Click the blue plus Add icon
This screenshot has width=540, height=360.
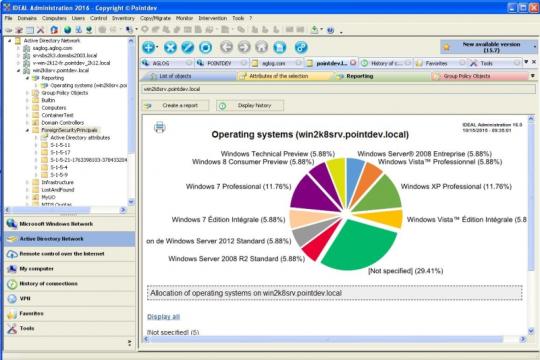pyautogui.click(x=149, y=47)
